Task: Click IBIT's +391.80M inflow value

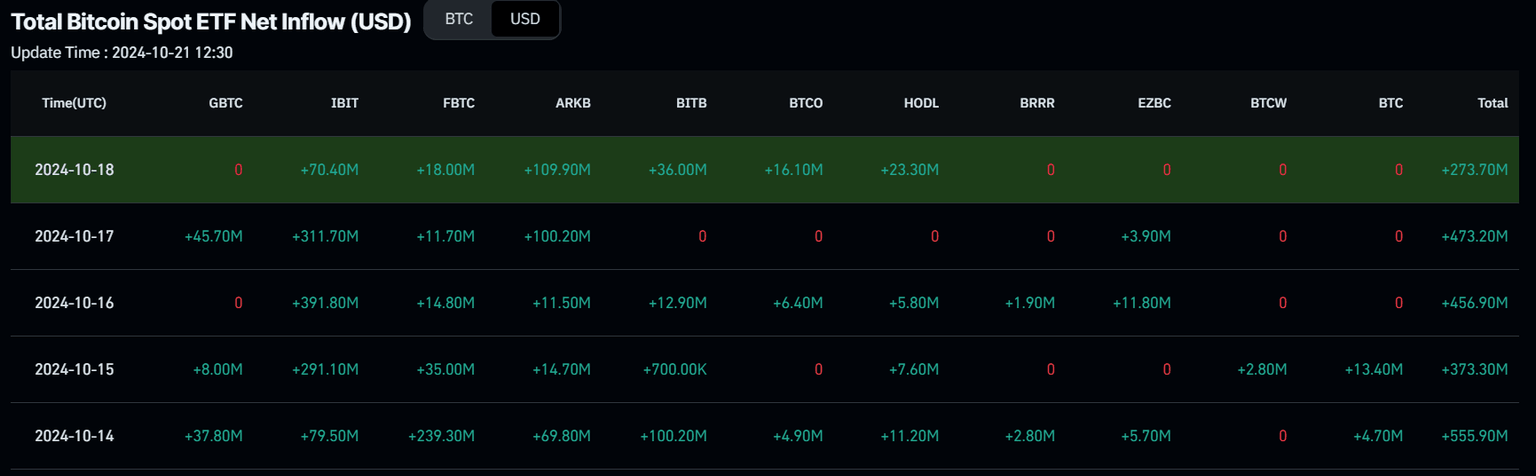Action: (x=325, y=303)
